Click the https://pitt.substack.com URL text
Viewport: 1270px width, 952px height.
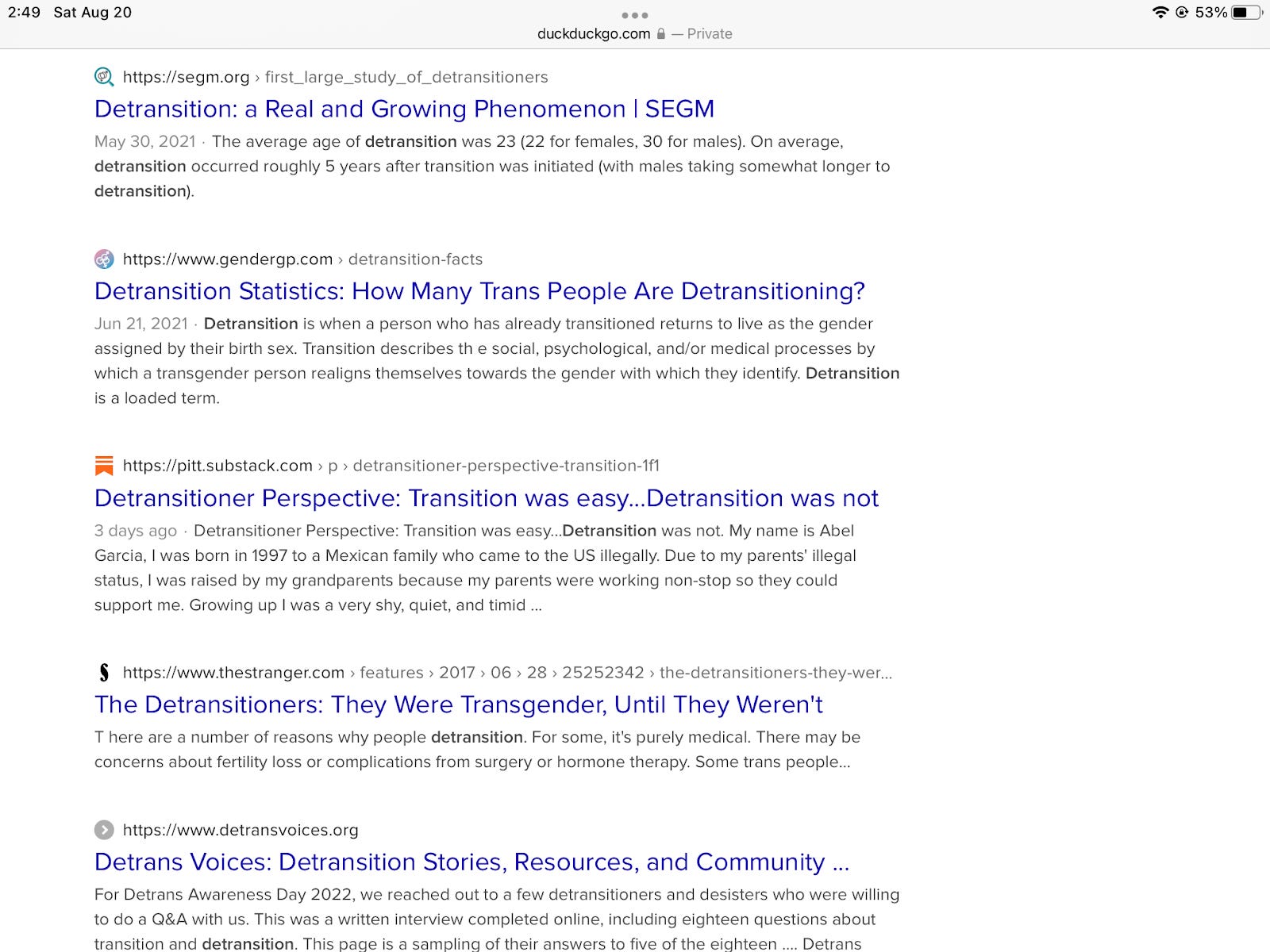[x=217, y=466]
